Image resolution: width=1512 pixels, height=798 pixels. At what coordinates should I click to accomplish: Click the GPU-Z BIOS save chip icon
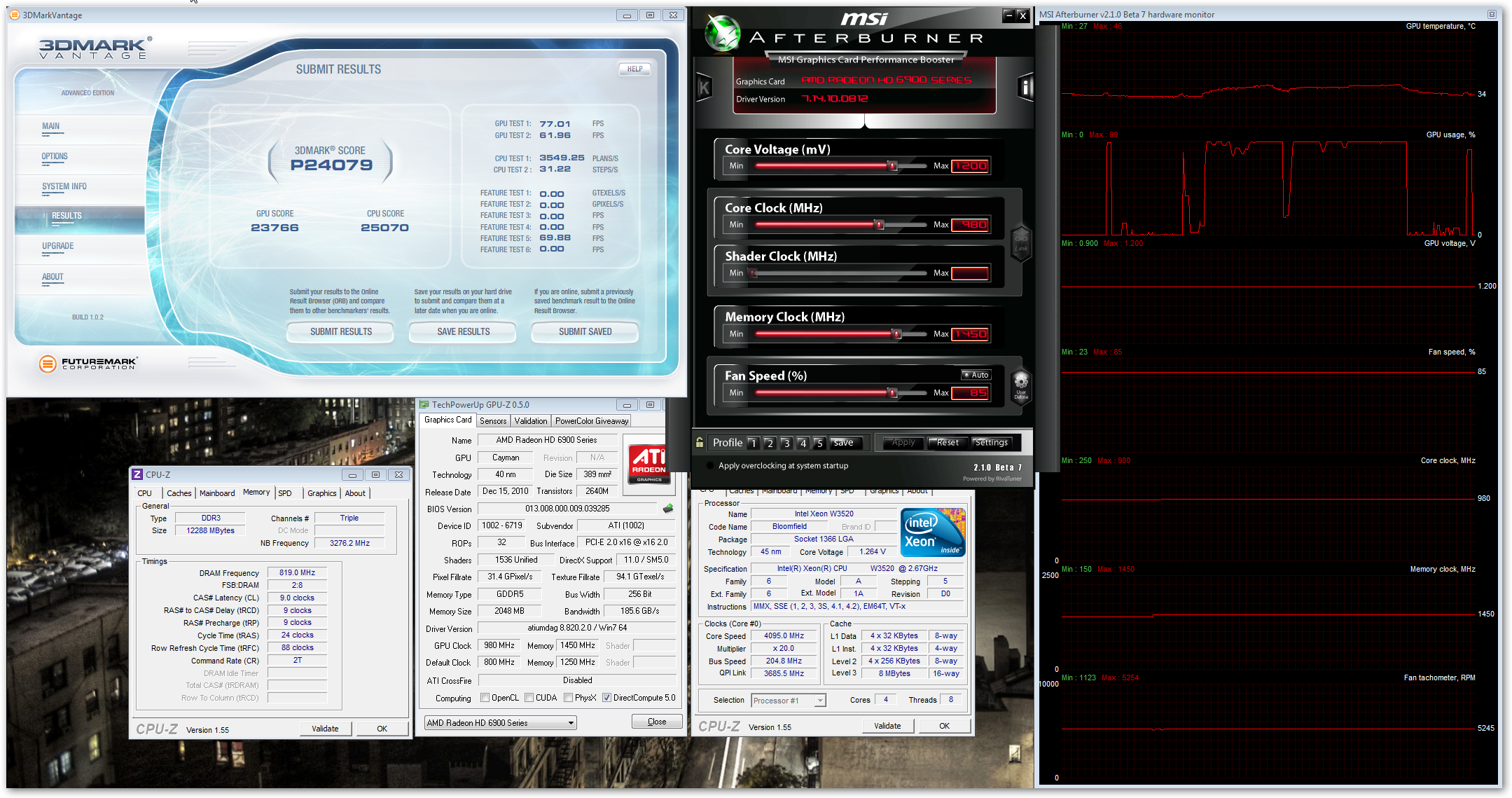[668, 509]
